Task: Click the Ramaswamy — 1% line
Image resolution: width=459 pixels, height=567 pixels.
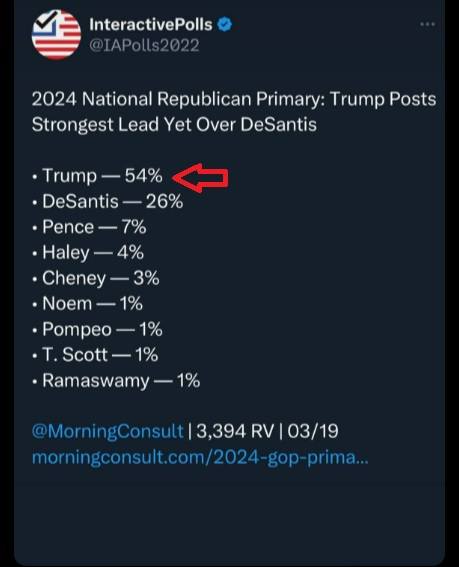Action: [x=116, y=381]
